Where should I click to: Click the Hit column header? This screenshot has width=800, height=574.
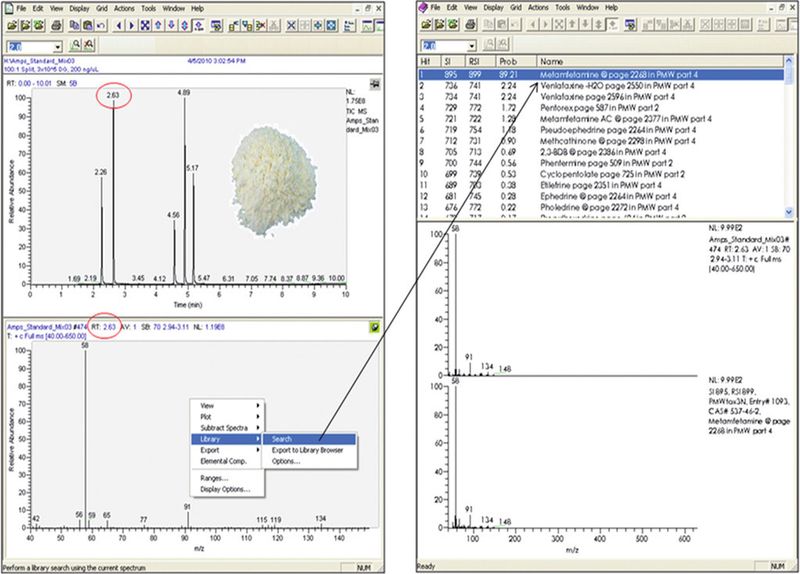click(429, 62)
